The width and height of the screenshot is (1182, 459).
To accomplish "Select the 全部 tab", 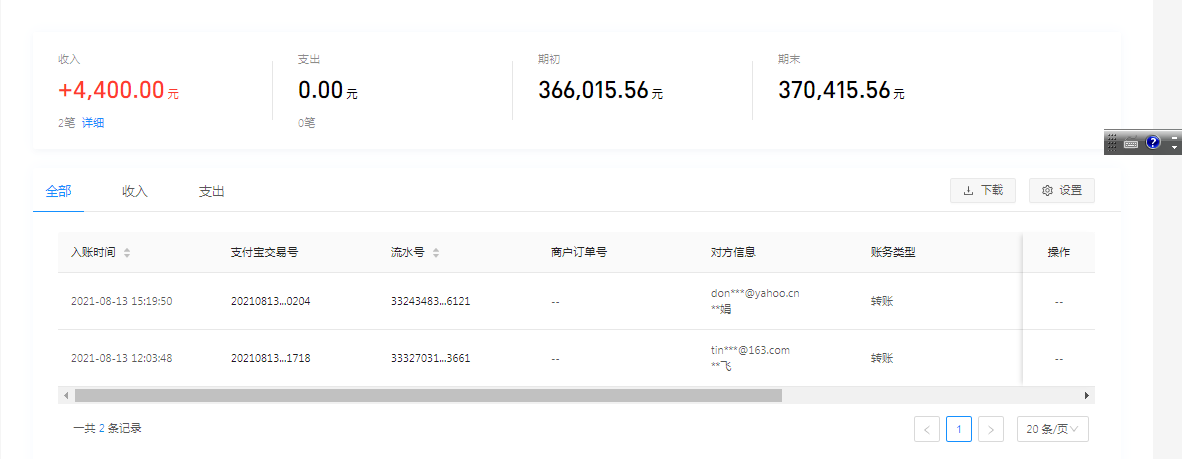I will (58, 191).
